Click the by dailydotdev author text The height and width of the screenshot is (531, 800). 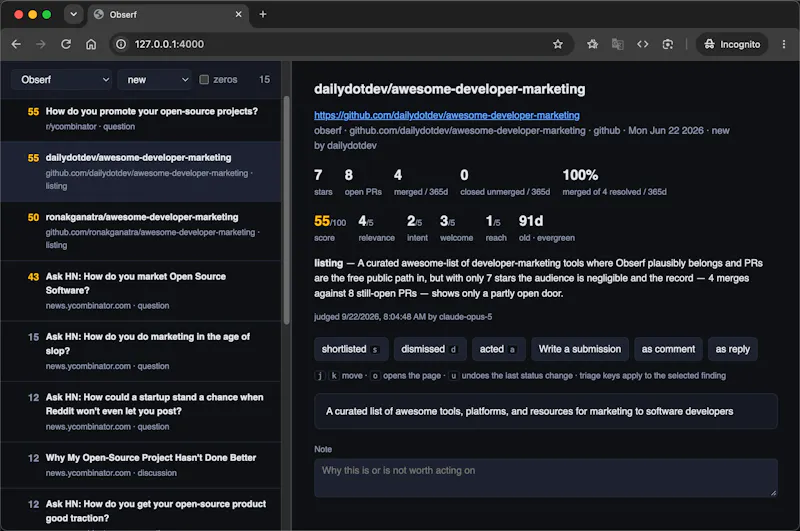pos(345,146)
